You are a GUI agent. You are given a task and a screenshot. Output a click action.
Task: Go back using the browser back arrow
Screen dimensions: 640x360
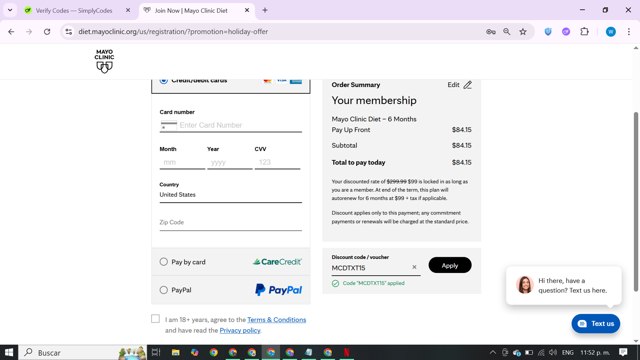[x=11, y=31]
